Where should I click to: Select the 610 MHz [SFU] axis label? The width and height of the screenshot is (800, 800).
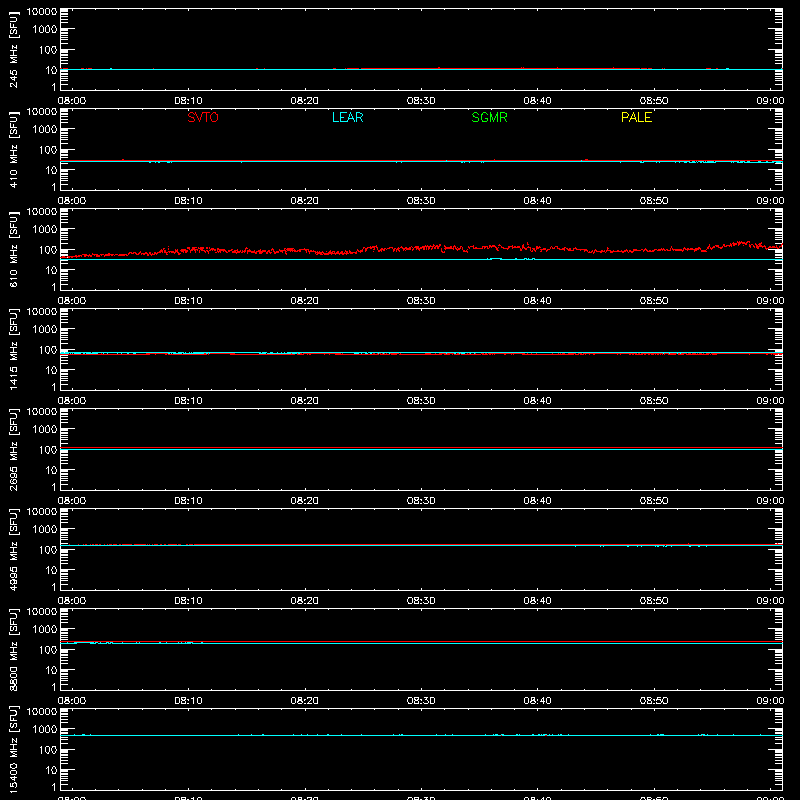click(13, 249)
